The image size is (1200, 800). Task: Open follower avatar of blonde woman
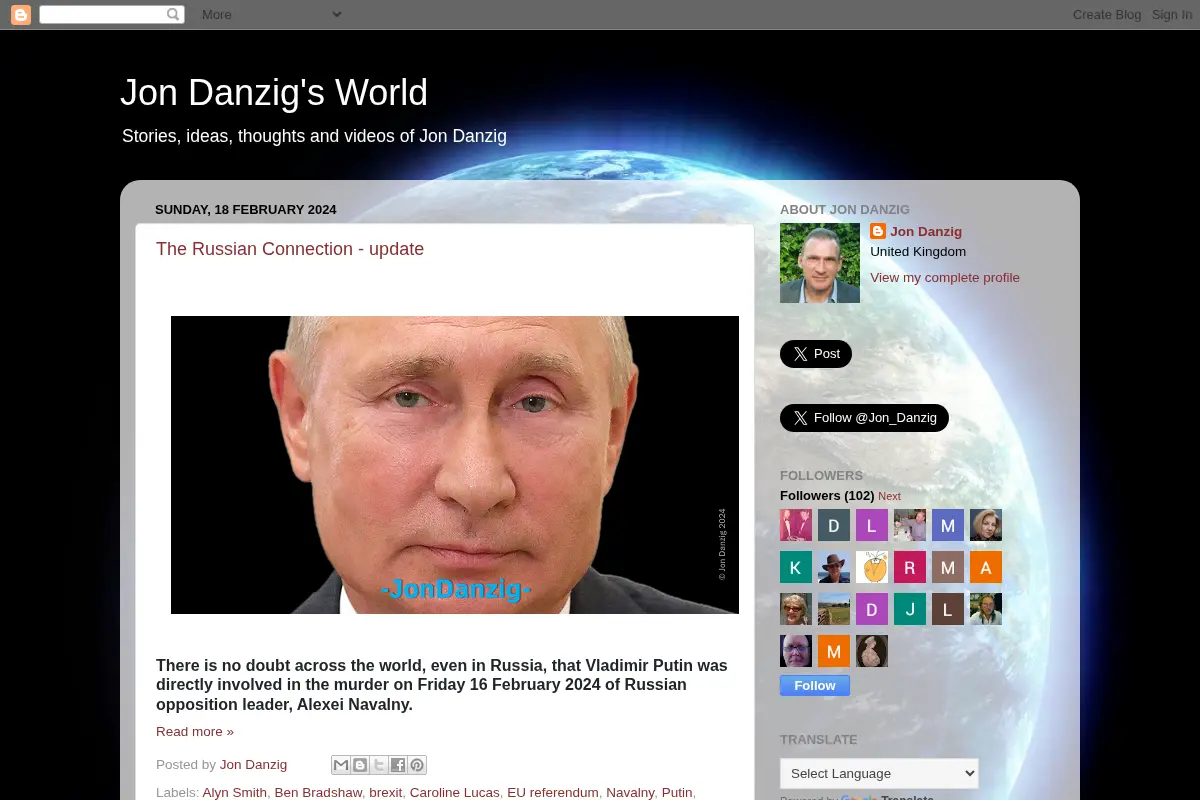(x=986, y=525)
